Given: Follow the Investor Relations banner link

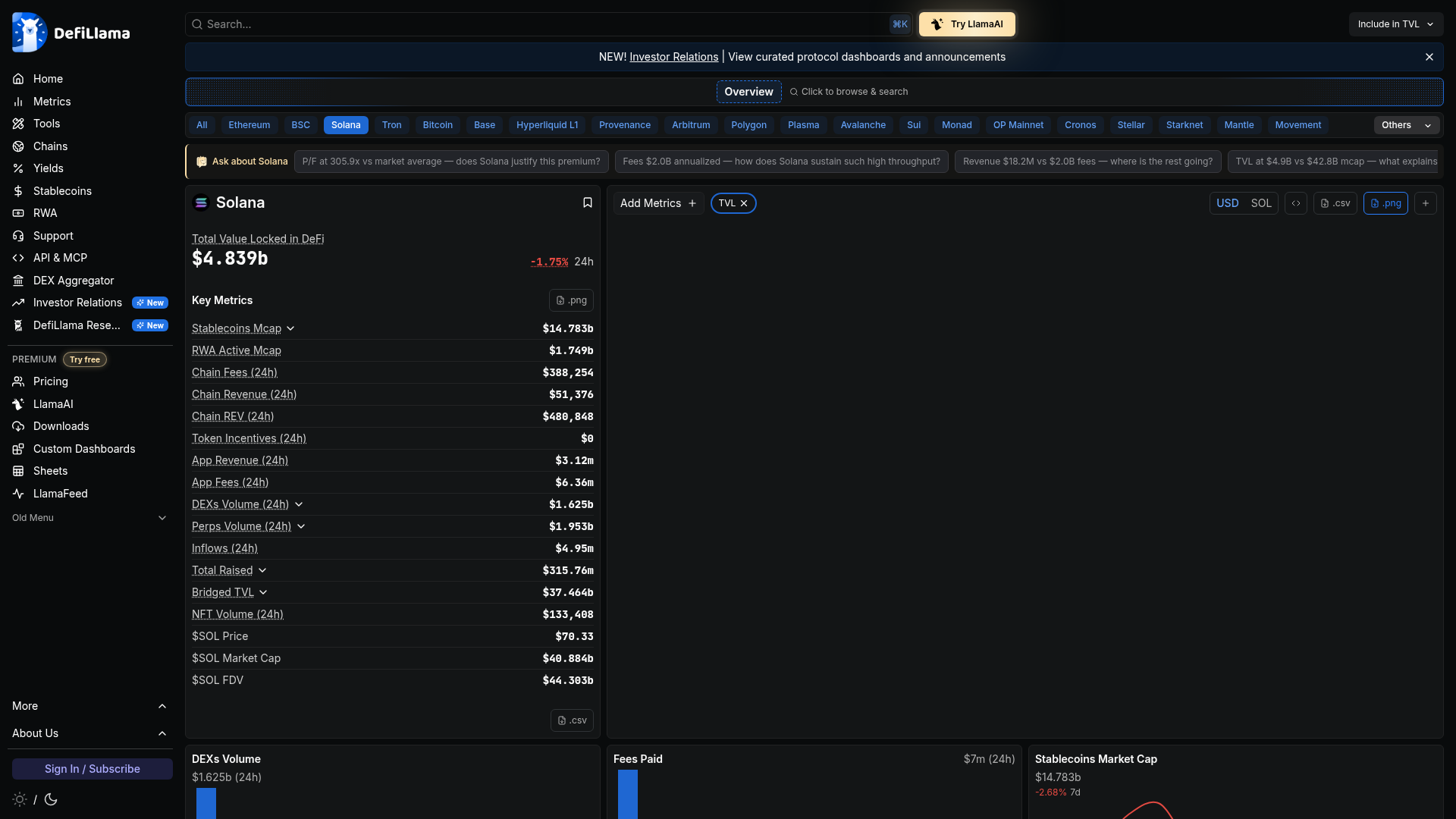Looking at the screenshot, I should point(674,57).
